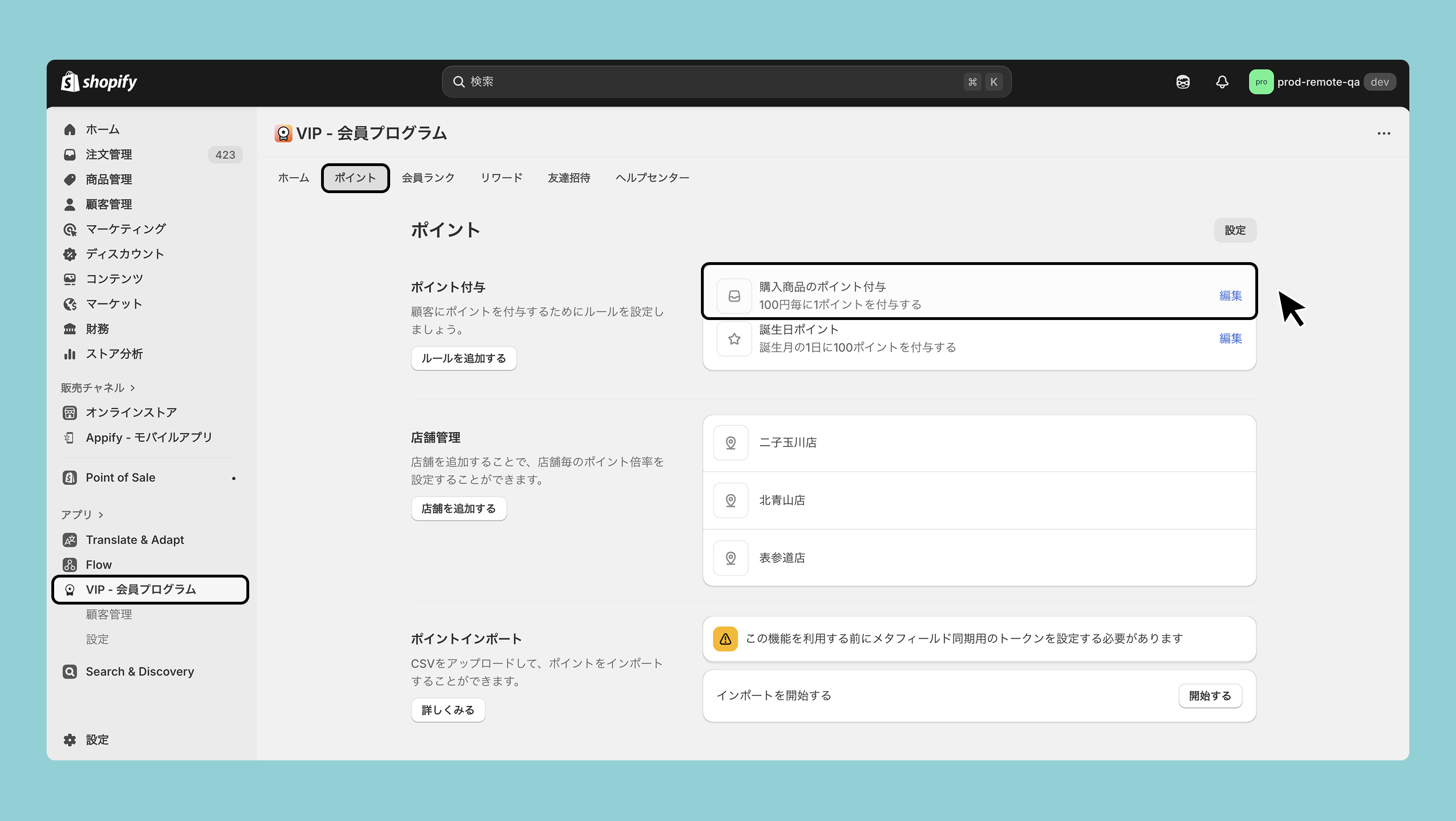Switch to the 会員ランク tab
Viewport: 1456px width, 821px height.
pos(428,177)
